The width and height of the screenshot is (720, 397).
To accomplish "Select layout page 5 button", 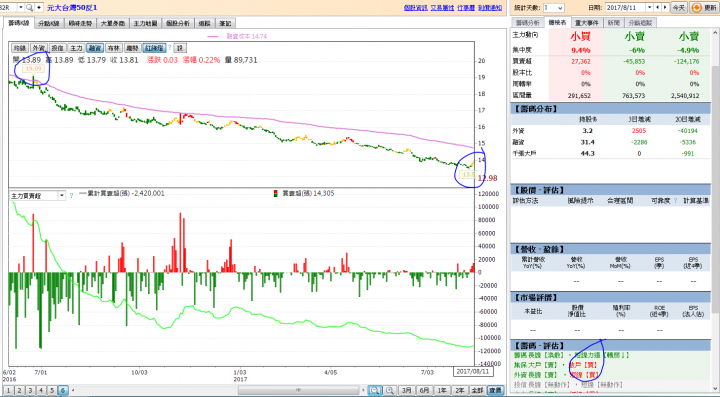I will (x=52, y=391).
